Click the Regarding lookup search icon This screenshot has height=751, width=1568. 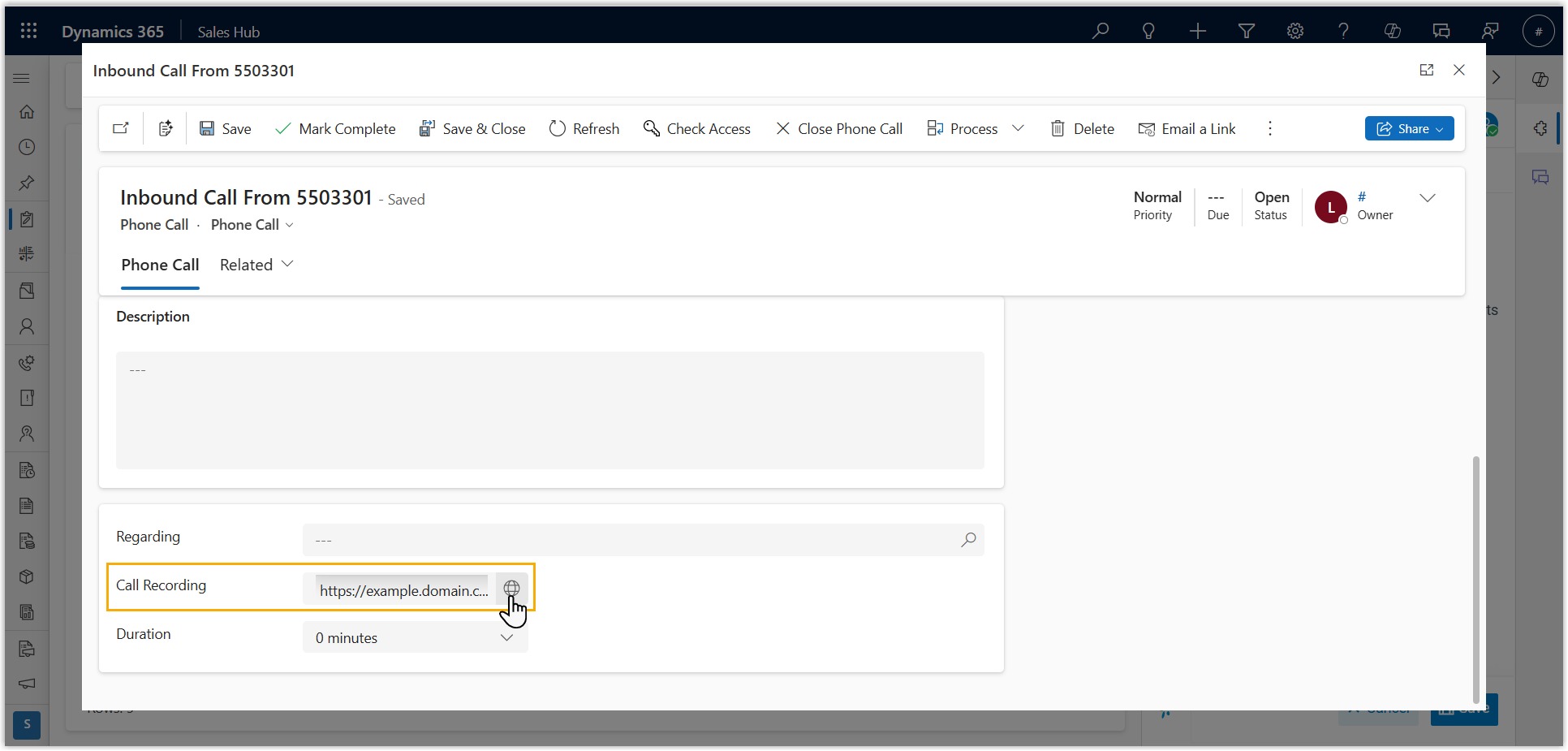(x=968, y=540)
